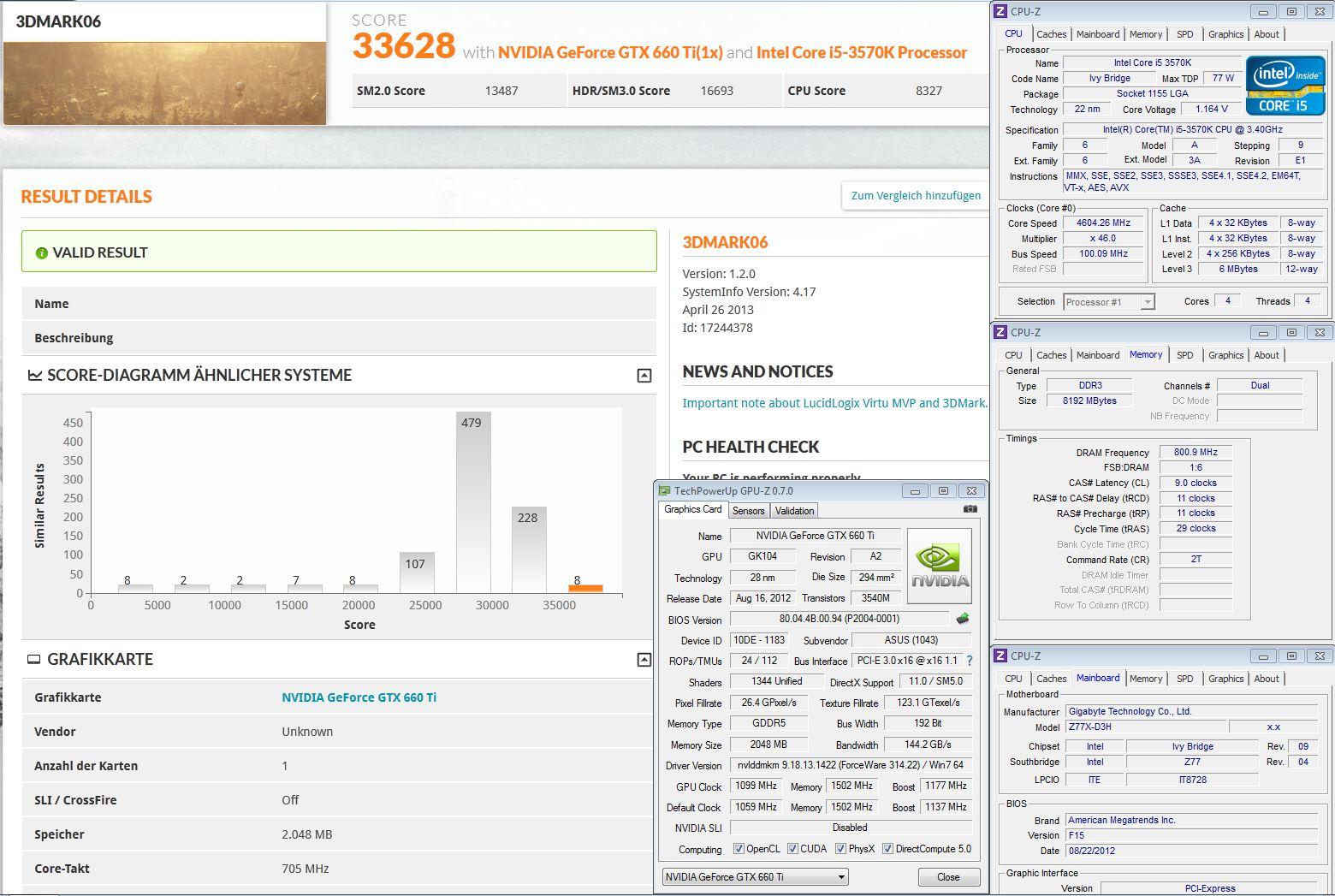
Task: Click the GPU-Z title bar app icon
Action: tap(664, 490)
